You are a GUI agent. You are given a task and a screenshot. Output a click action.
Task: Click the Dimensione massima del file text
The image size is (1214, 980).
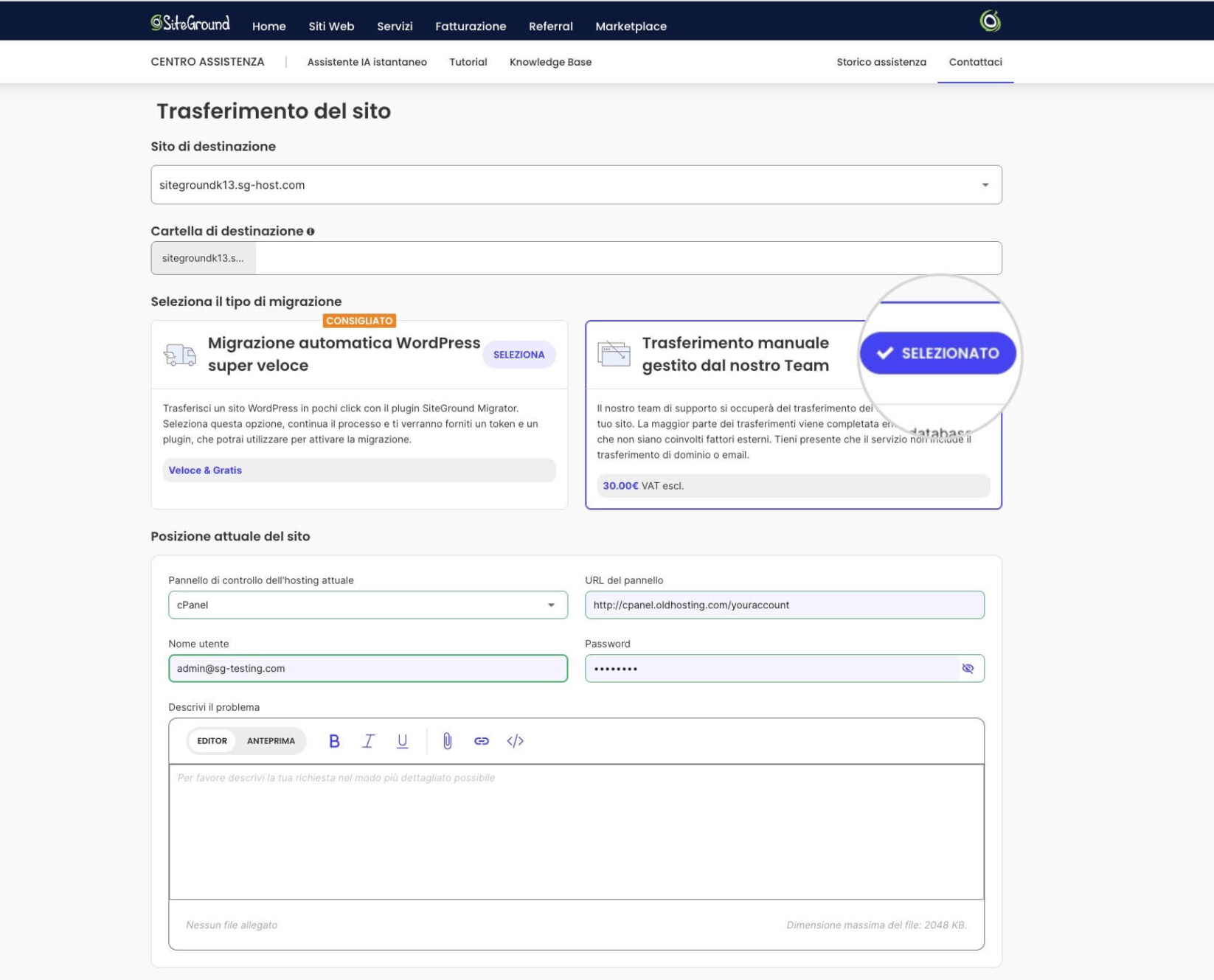click(876, 925)
